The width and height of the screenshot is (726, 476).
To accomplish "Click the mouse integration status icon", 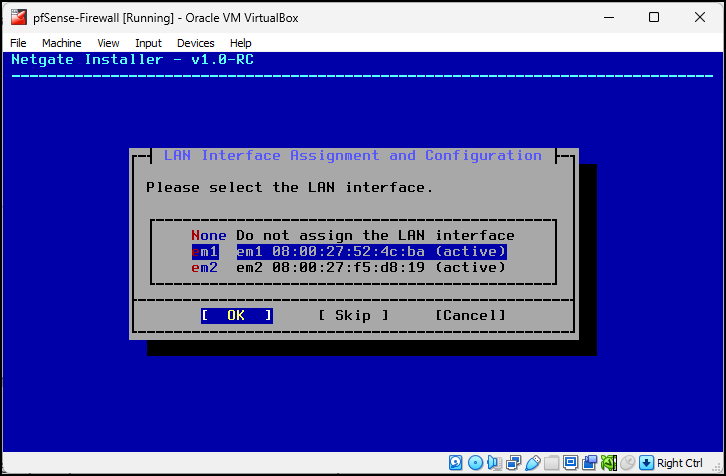I will [x=627, y=463].
